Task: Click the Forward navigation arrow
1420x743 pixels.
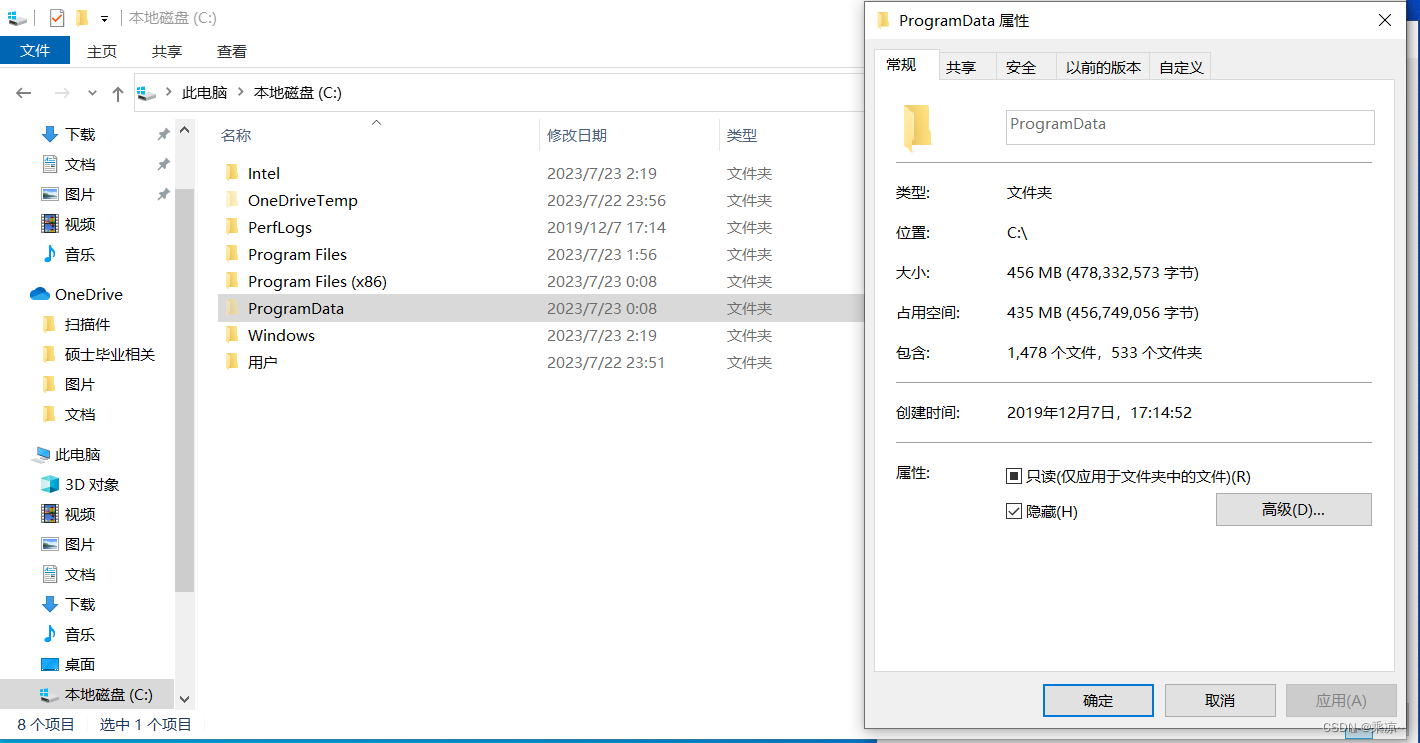Action: [62, 93]
